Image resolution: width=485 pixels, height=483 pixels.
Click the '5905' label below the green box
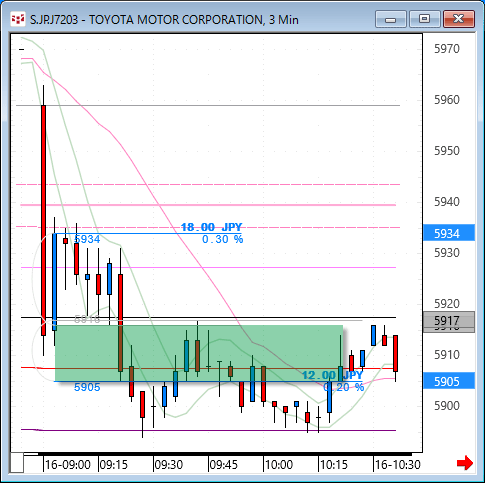coord(87,387)
